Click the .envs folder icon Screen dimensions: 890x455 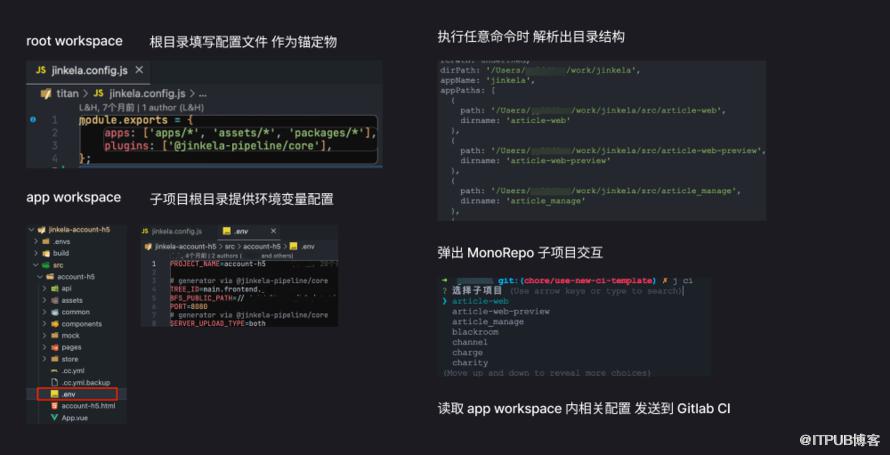pos(46,242)
